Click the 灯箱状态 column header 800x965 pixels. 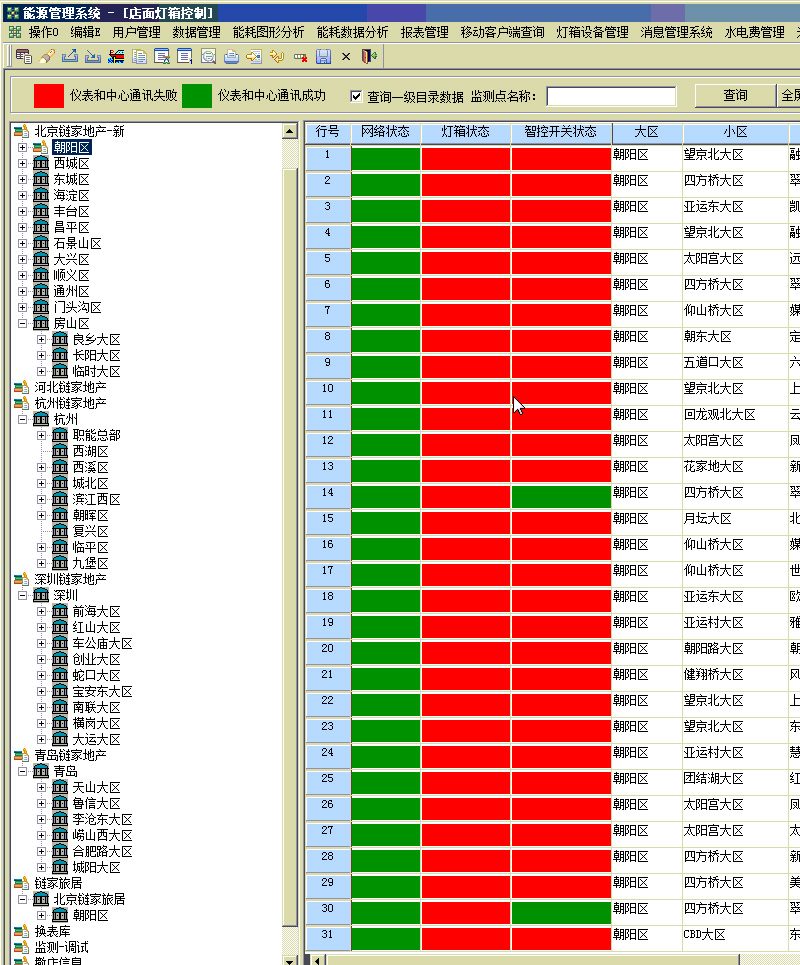click(465, 133)
